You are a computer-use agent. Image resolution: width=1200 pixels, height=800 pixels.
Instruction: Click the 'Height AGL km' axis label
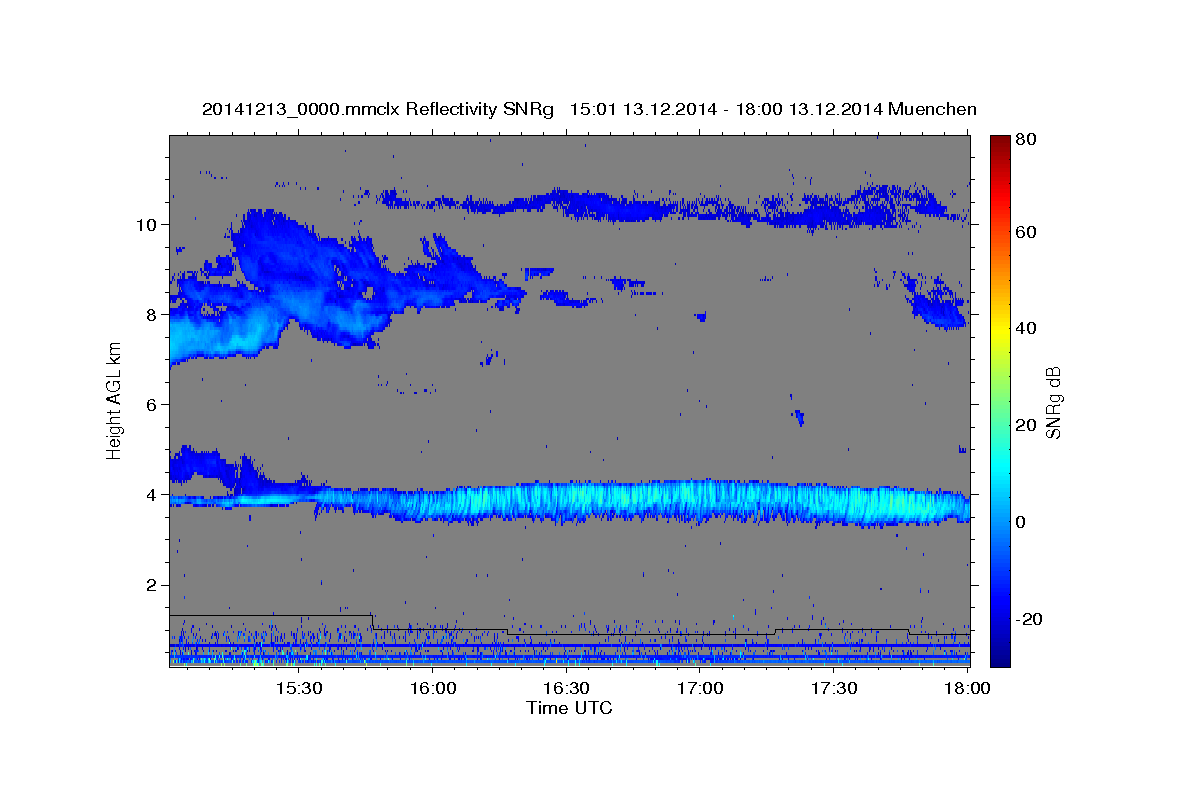coord(115,402)
